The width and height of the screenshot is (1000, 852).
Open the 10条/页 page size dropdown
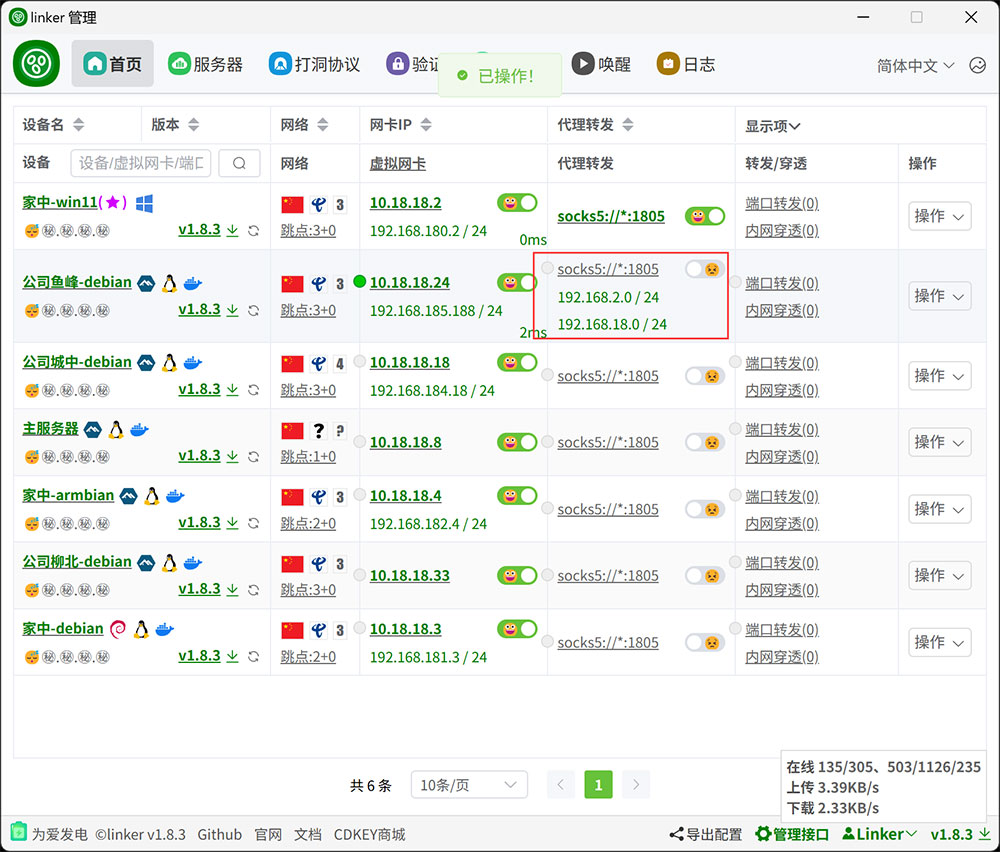coord(469,785)
